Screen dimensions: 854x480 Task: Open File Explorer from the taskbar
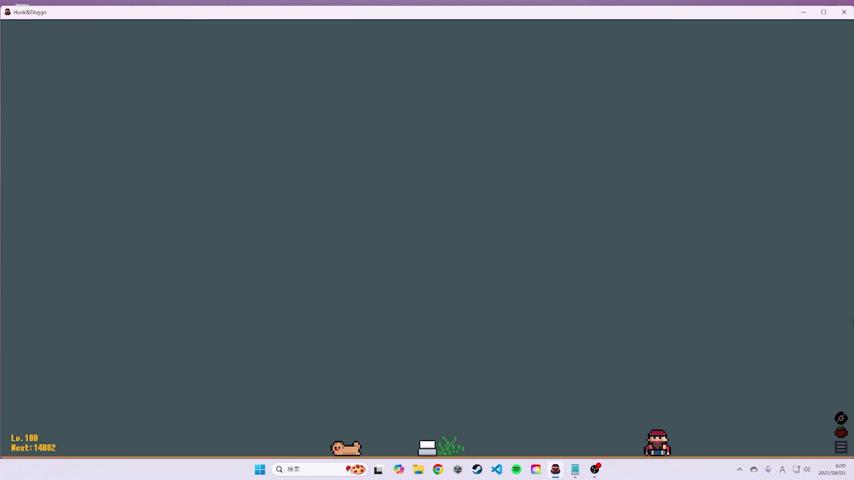(418, 469)
